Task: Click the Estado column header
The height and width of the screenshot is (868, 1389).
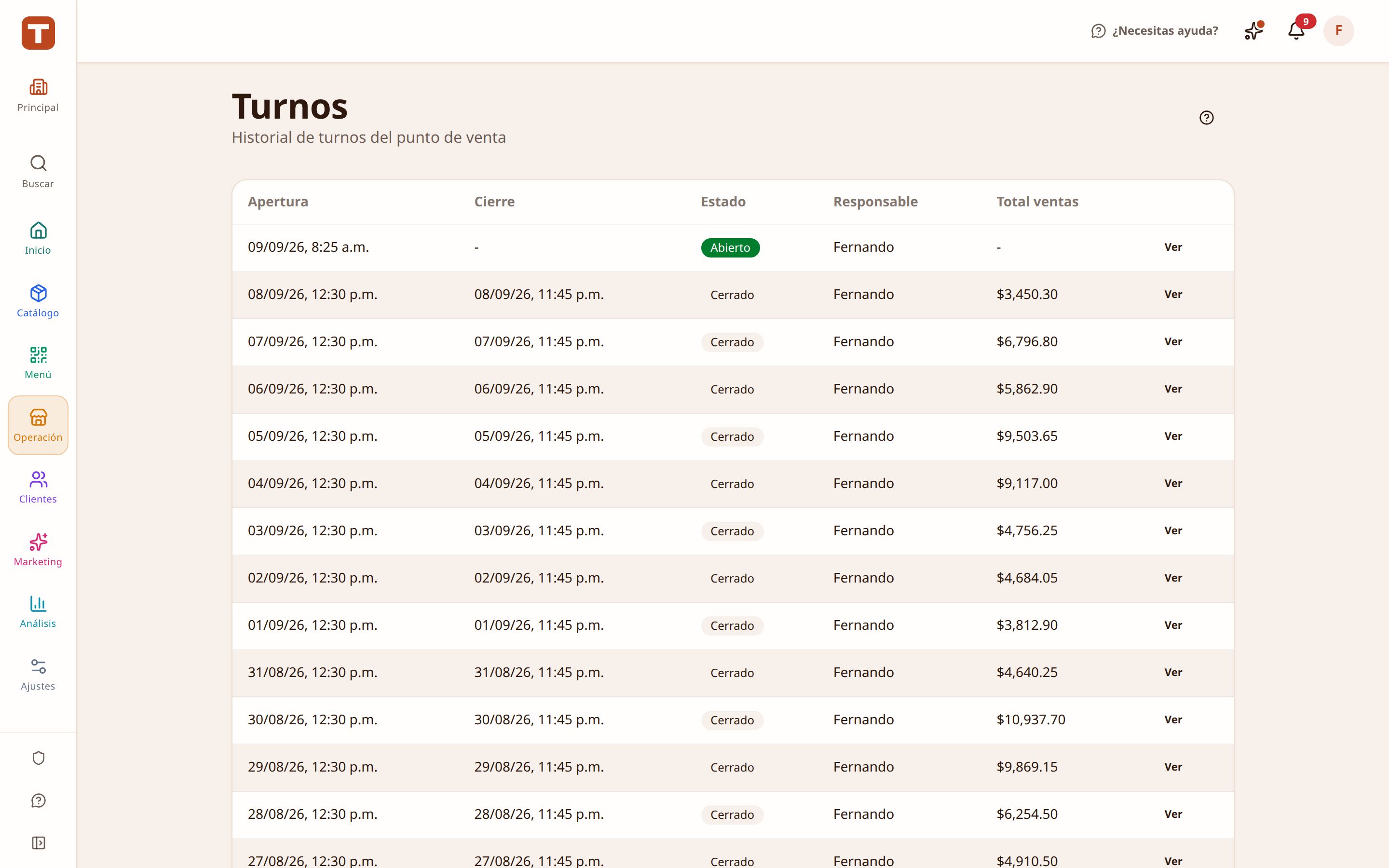Action: [x=723, y=202]
